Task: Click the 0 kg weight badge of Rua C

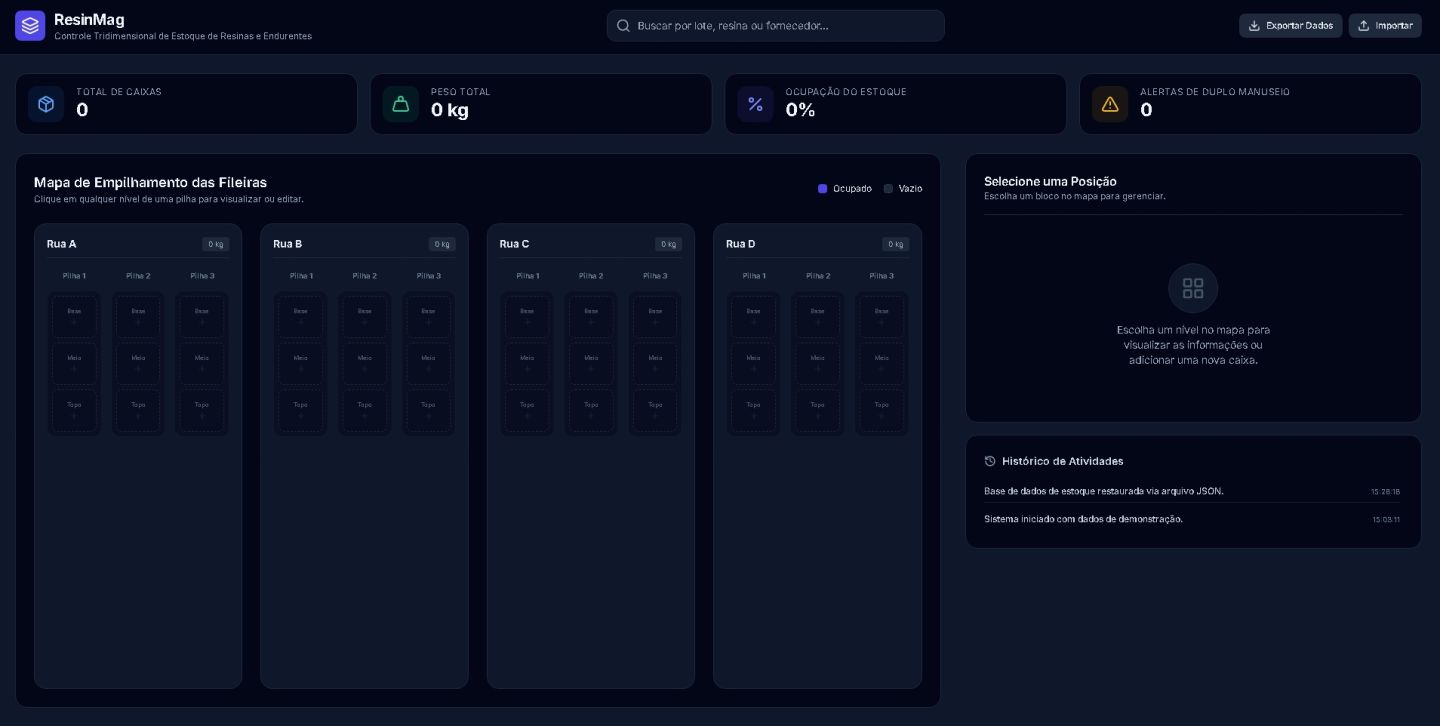Action: pyautogui.click(x=669, y=244)
